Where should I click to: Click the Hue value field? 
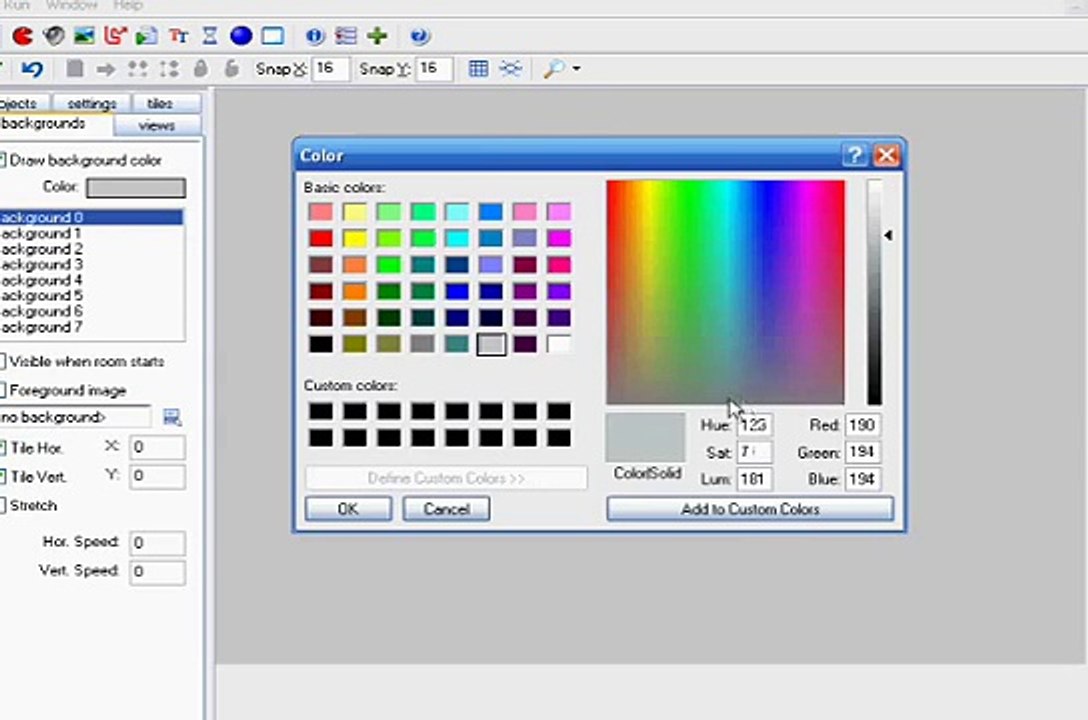(x=754, y=425)
